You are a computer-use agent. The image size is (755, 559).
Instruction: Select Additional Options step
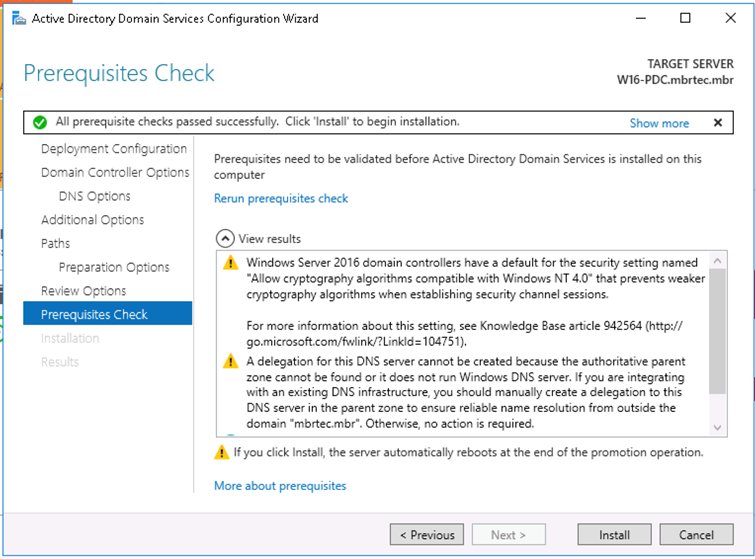coord(92,220)
